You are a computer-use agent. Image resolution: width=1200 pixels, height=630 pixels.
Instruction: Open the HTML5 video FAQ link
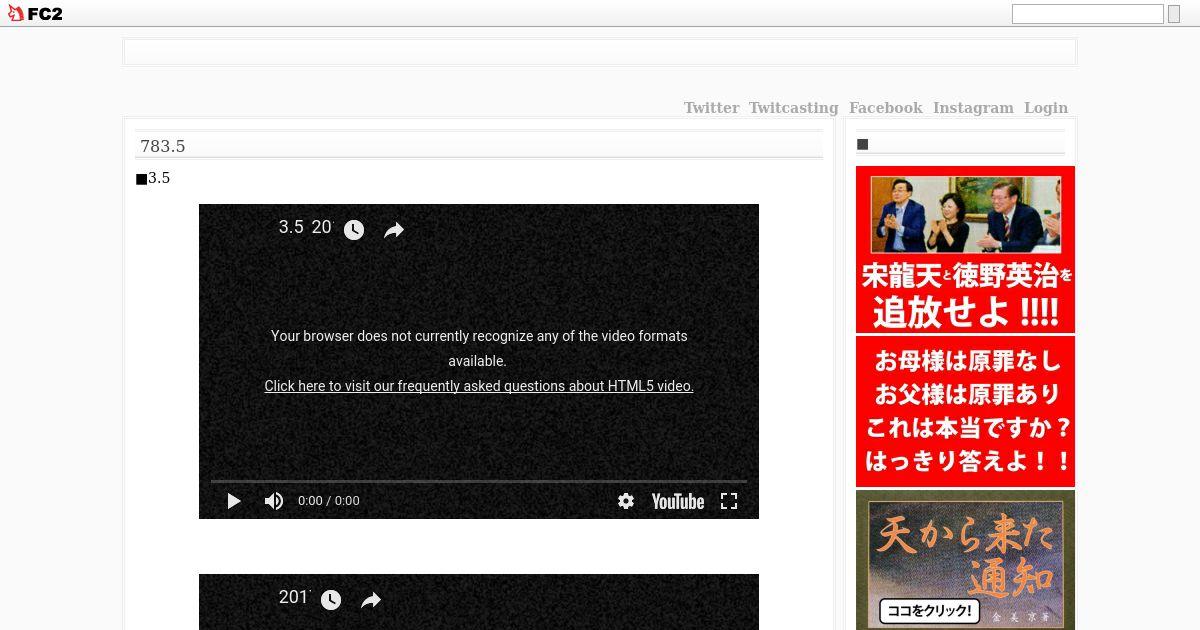tap(479, 386)
